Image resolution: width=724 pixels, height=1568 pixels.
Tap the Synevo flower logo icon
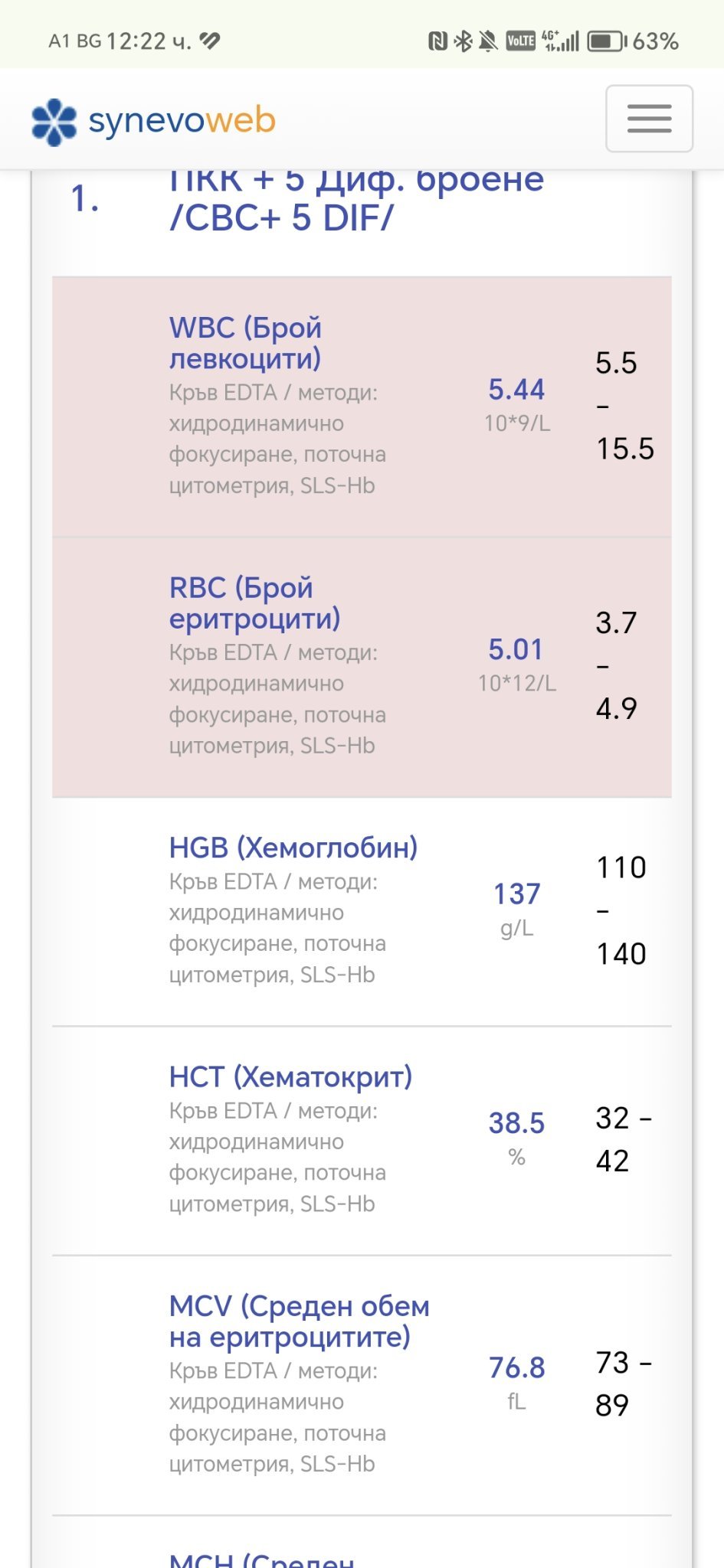click(54, 122)
